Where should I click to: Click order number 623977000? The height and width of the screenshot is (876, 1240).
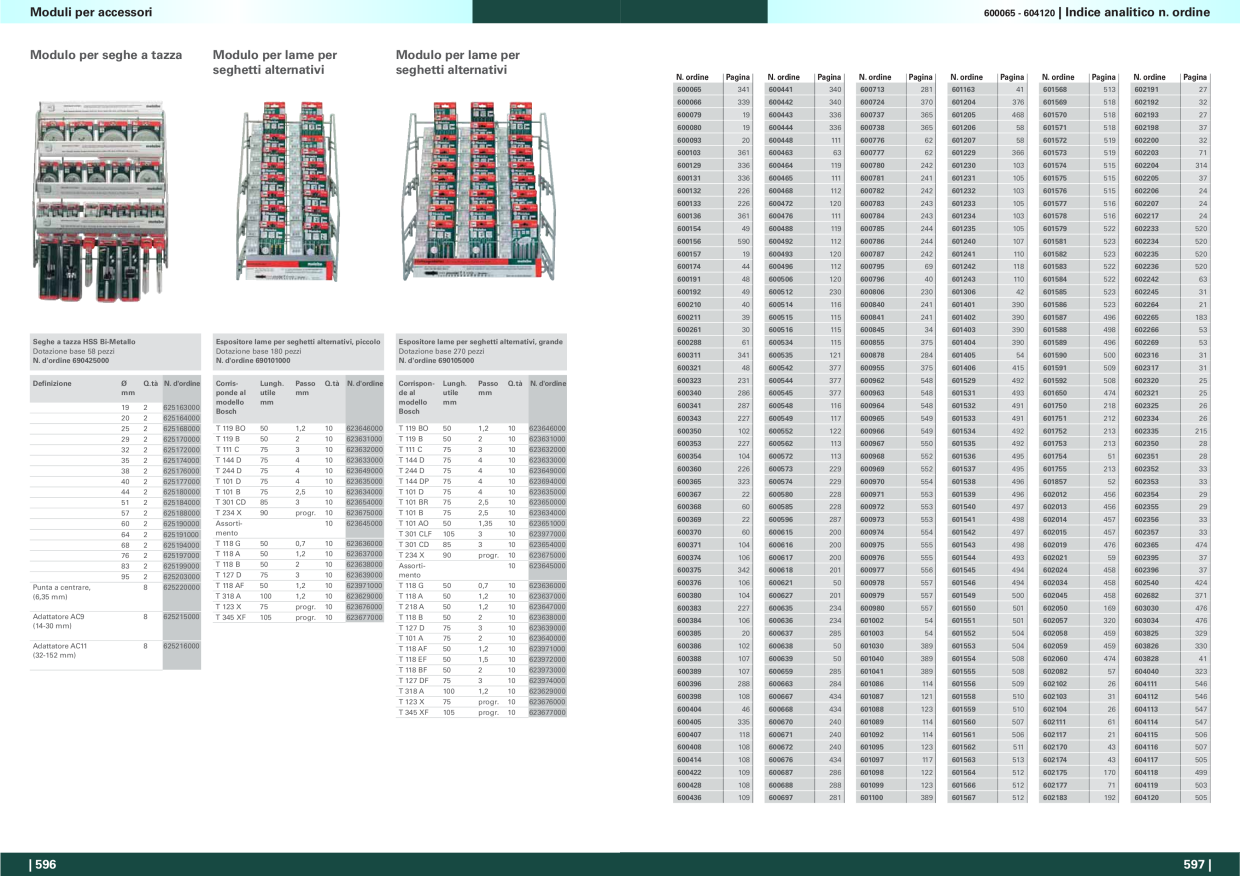(x=548, y=534)
